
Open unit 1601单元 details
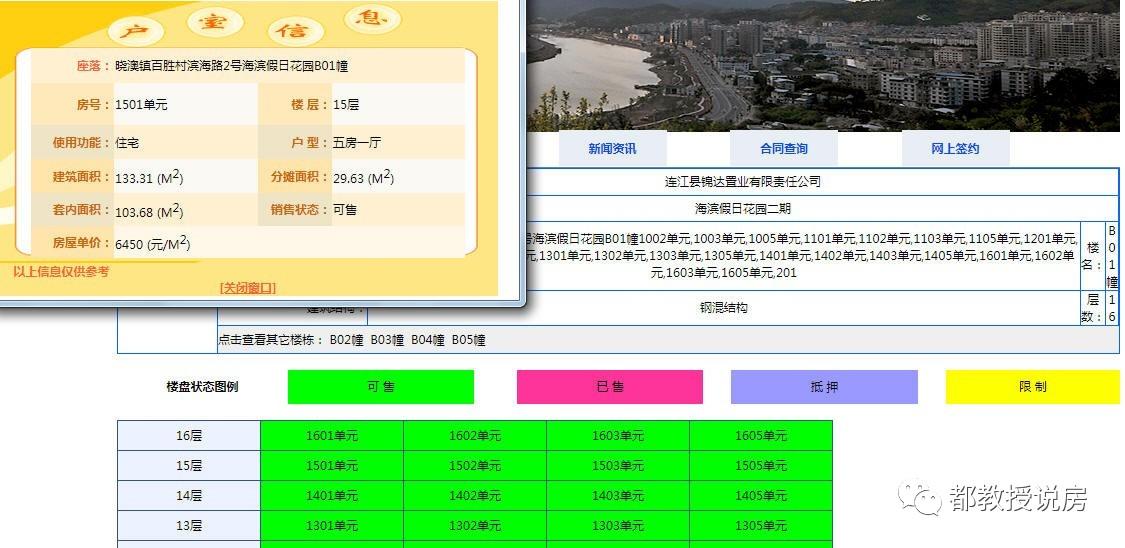pos(331,435)
